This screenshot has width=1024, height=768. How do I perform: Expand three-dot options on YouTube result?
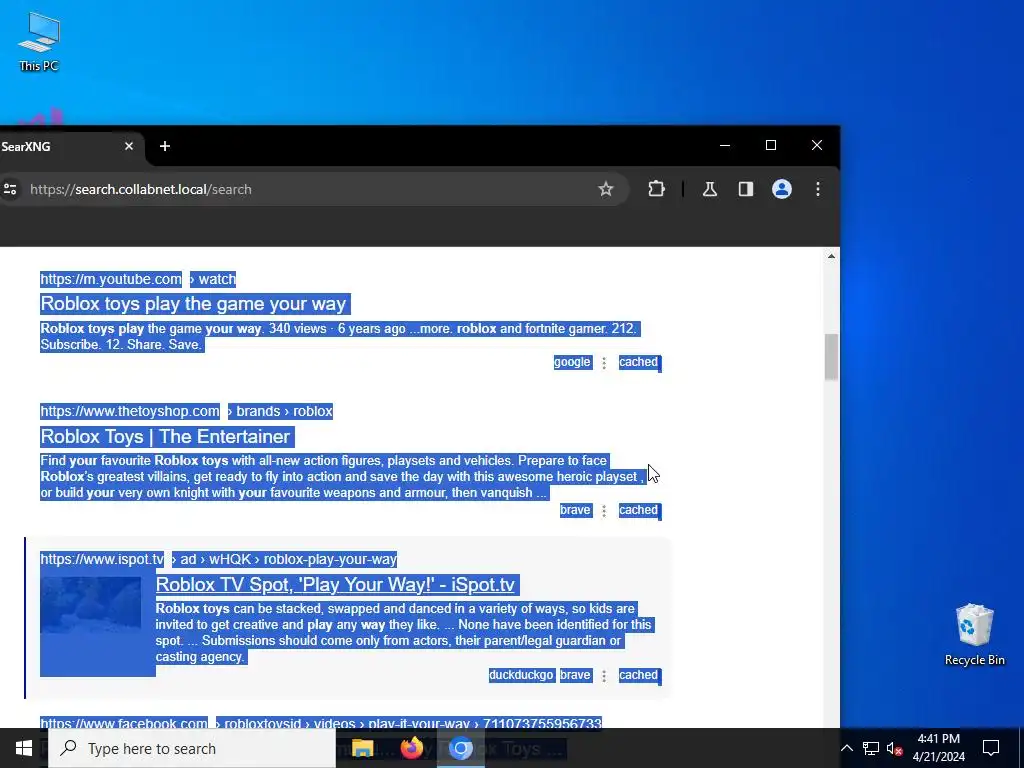tap(604, 363)
